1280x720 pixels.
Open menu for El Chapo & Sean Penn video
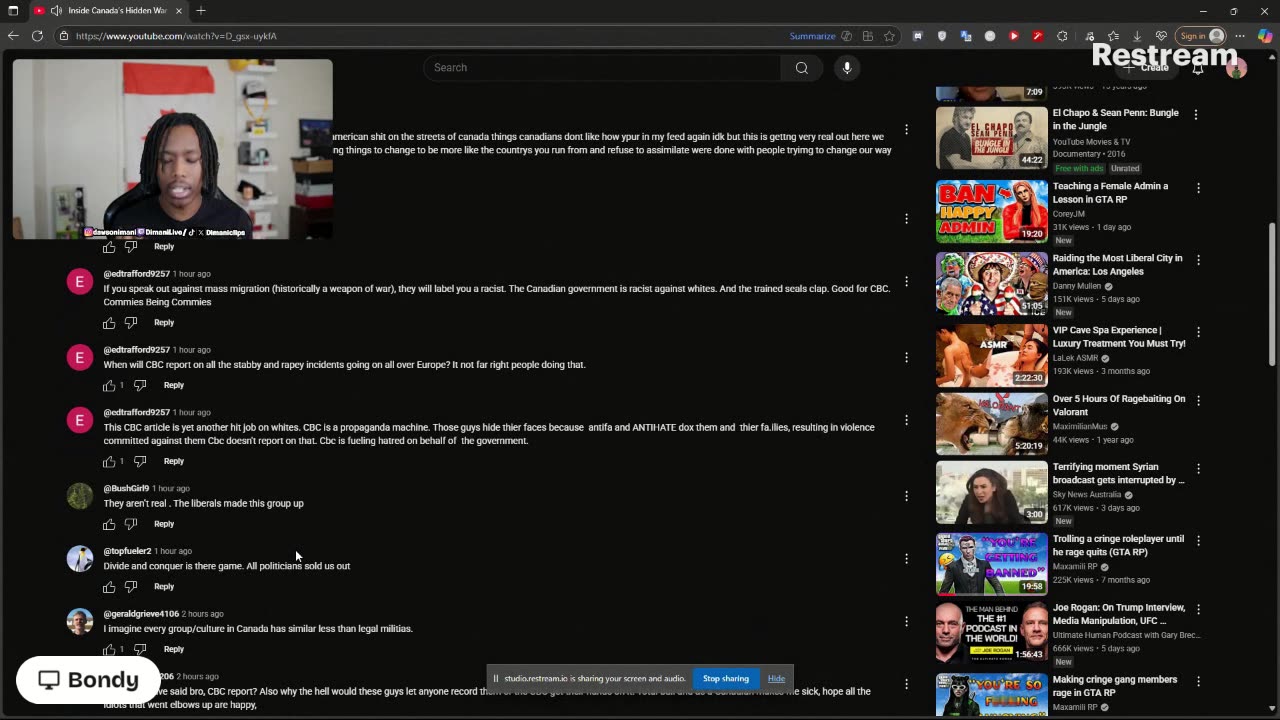1196,115
